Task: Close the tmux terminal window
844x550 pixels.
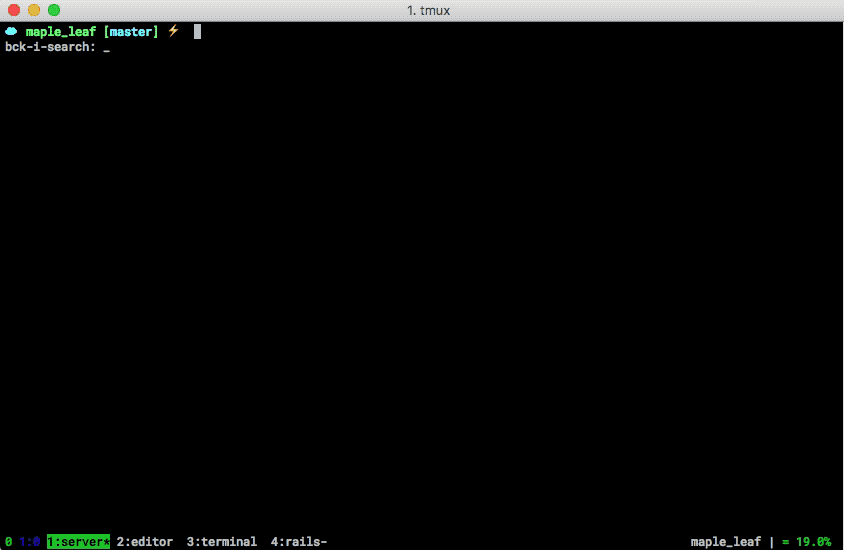Action: (14, 10)
